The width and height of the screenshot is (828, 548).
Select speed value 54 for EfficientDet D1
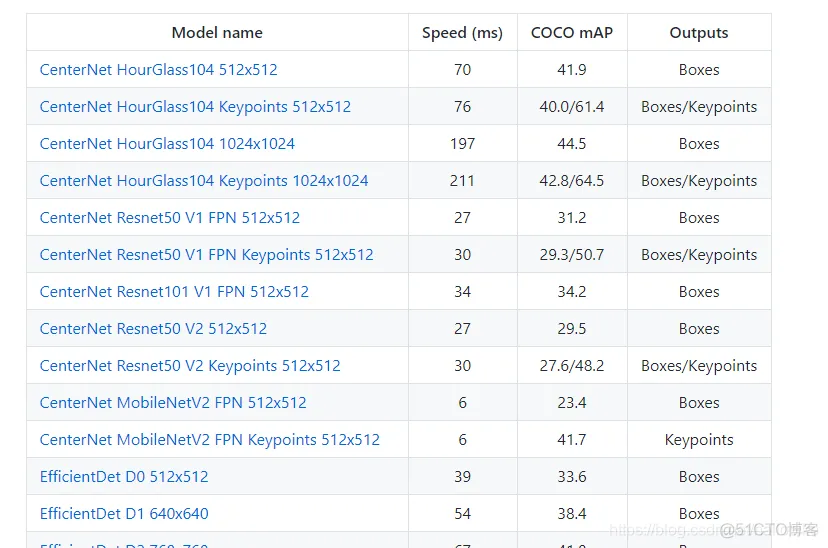pyautogui.click(x=463, y=513)
